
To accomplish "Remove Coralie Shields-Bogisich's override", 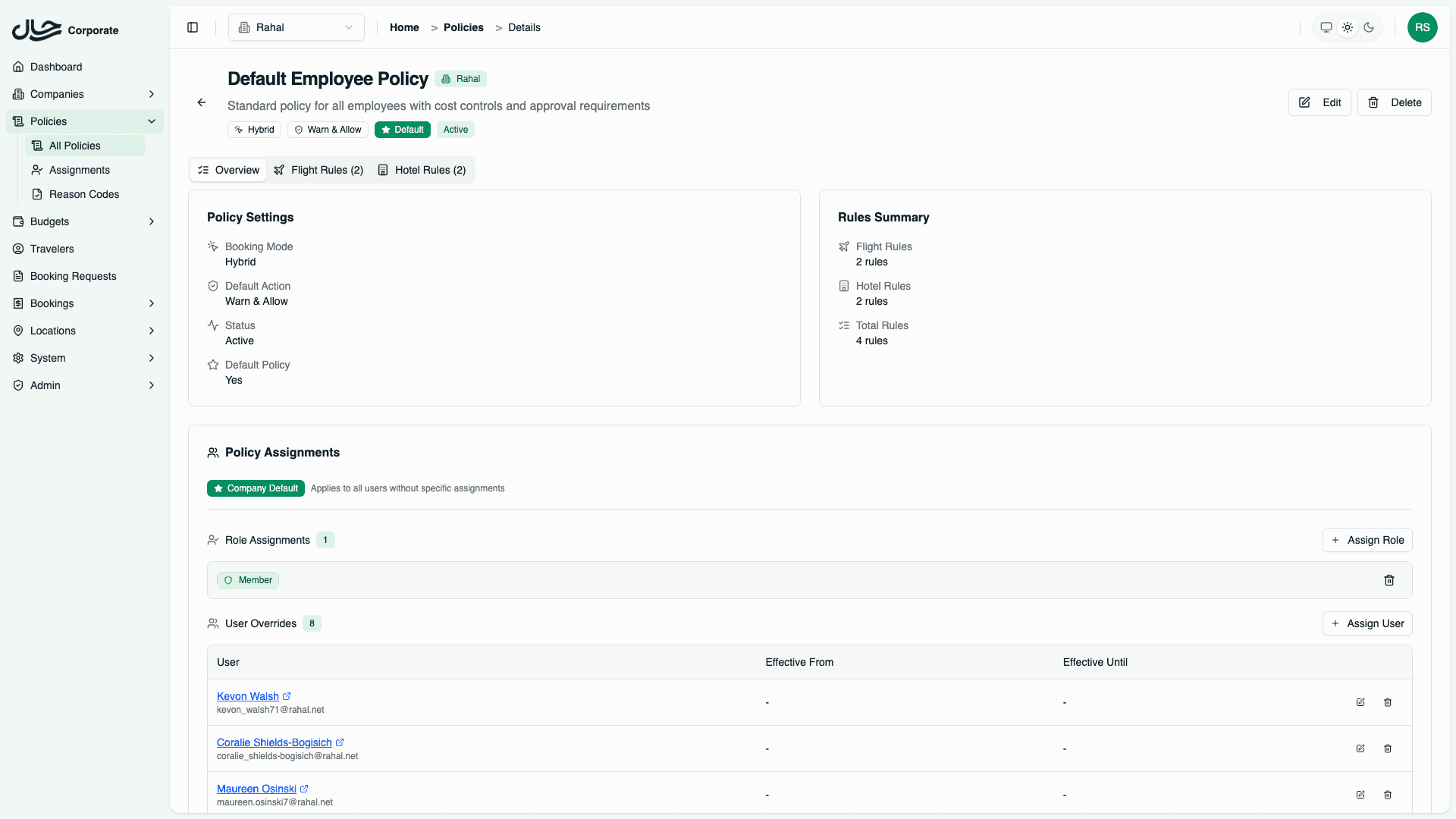I will point(1389,748).
